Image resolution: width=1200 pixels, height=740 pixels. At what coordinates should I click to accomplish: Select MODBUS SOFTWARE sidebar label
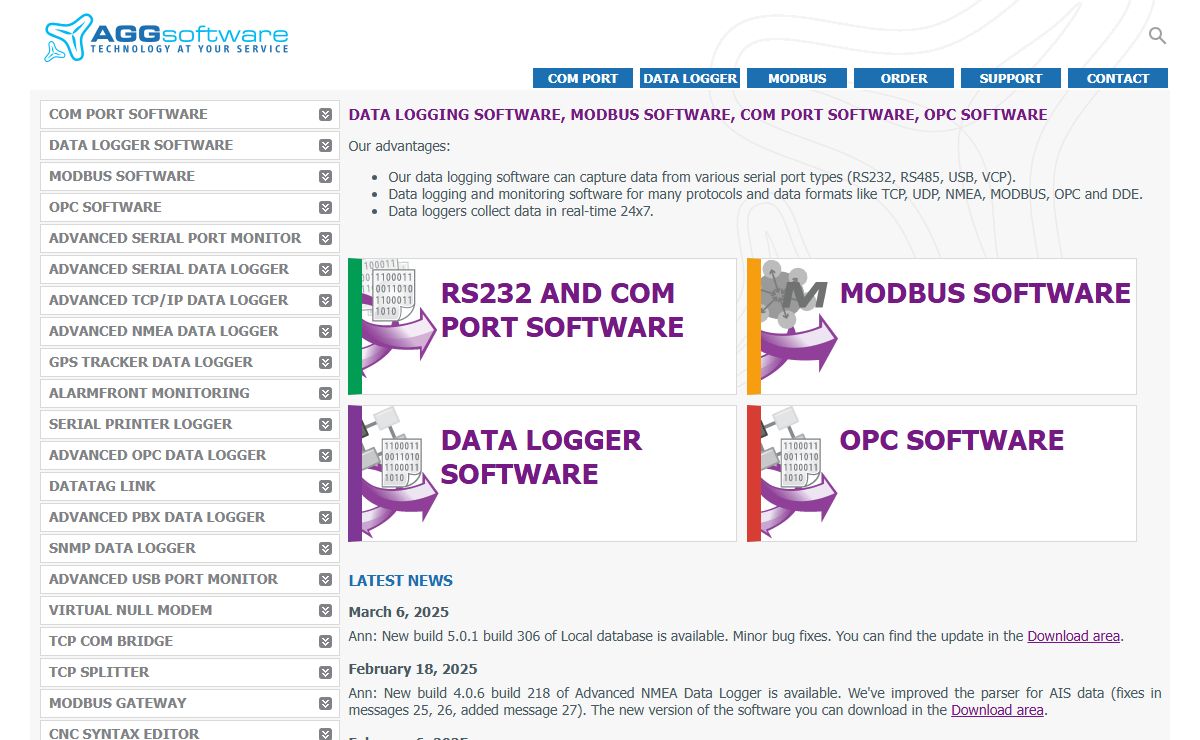(122, 176)
